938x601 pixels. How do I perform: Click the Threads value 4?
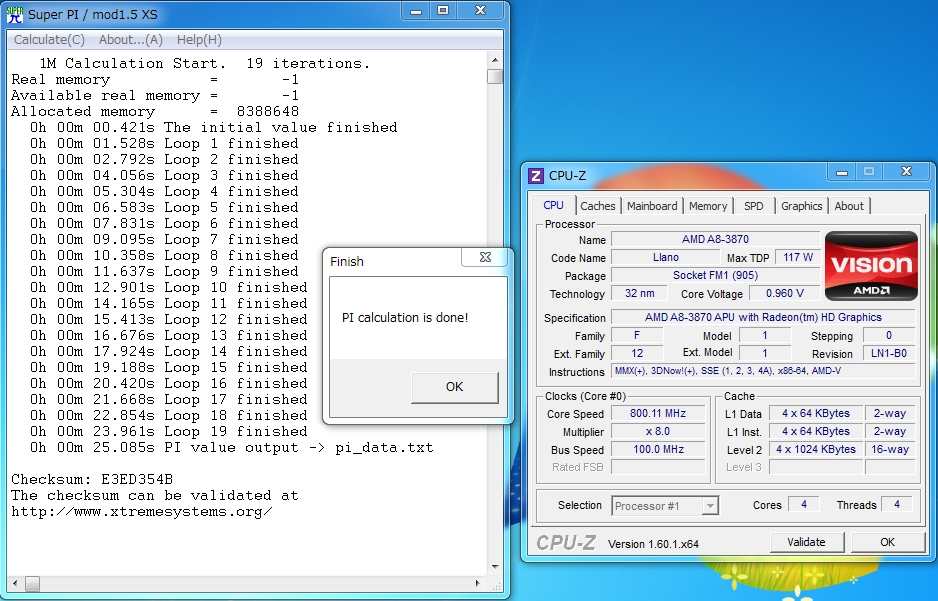[896, 505]
